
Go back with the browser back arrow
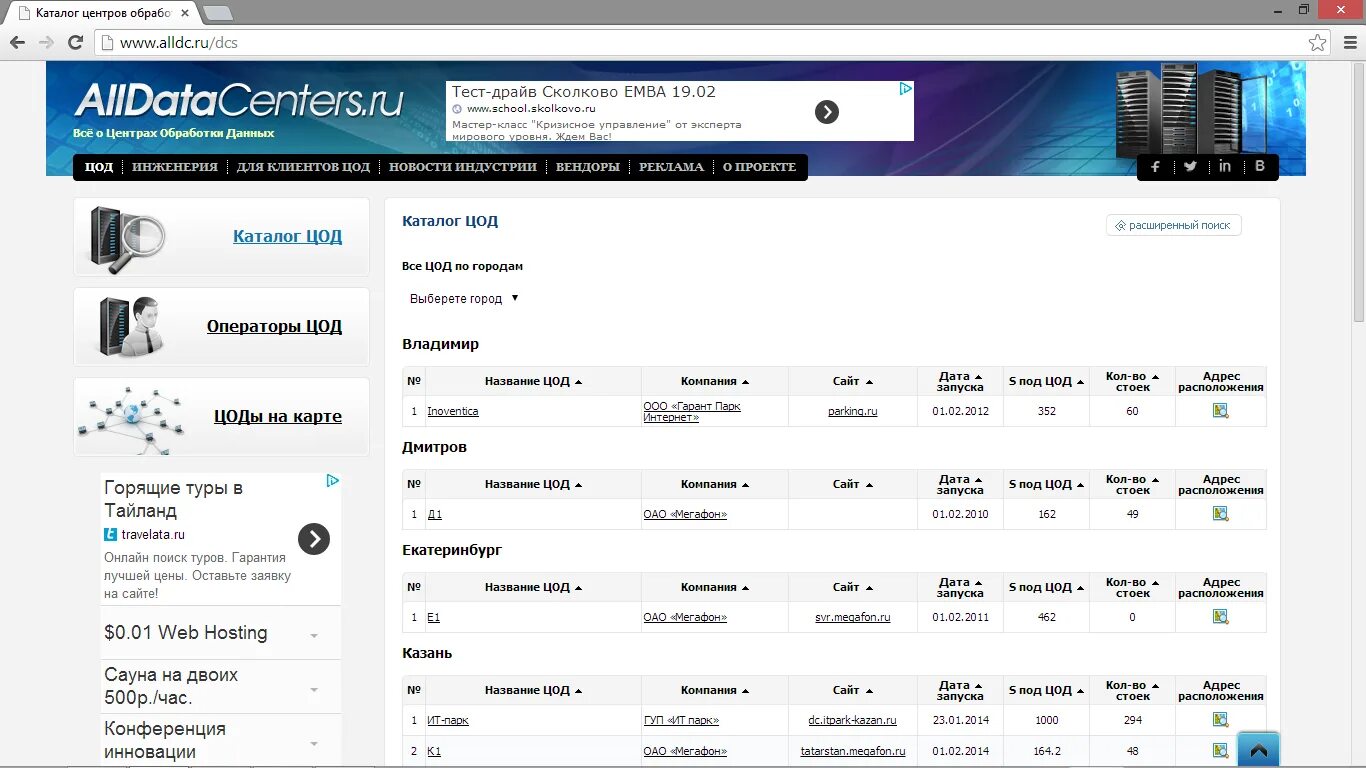[17, 42]
